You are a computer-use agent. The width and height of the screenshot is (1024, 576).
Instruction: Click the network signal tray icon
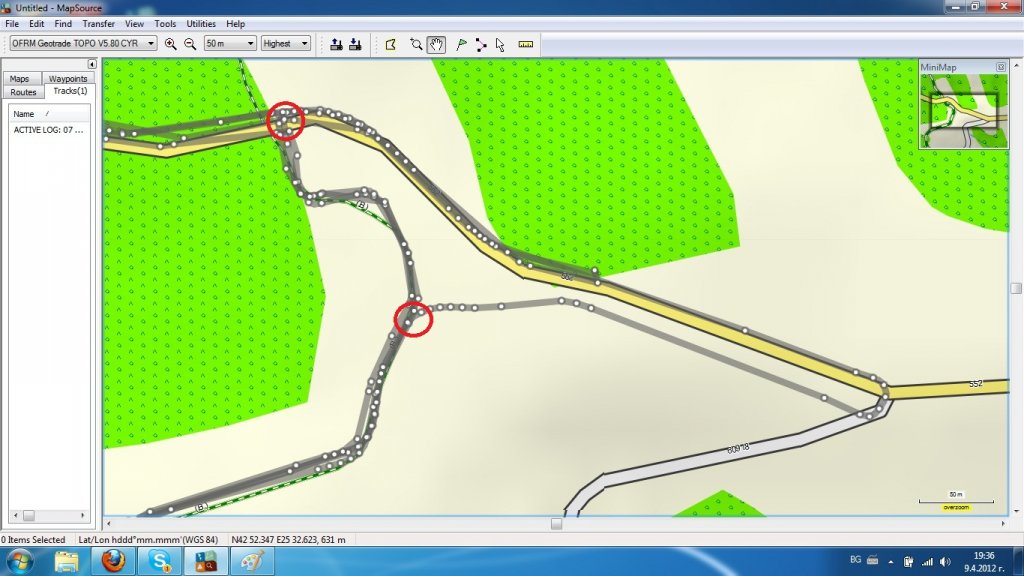click(927, 562)
